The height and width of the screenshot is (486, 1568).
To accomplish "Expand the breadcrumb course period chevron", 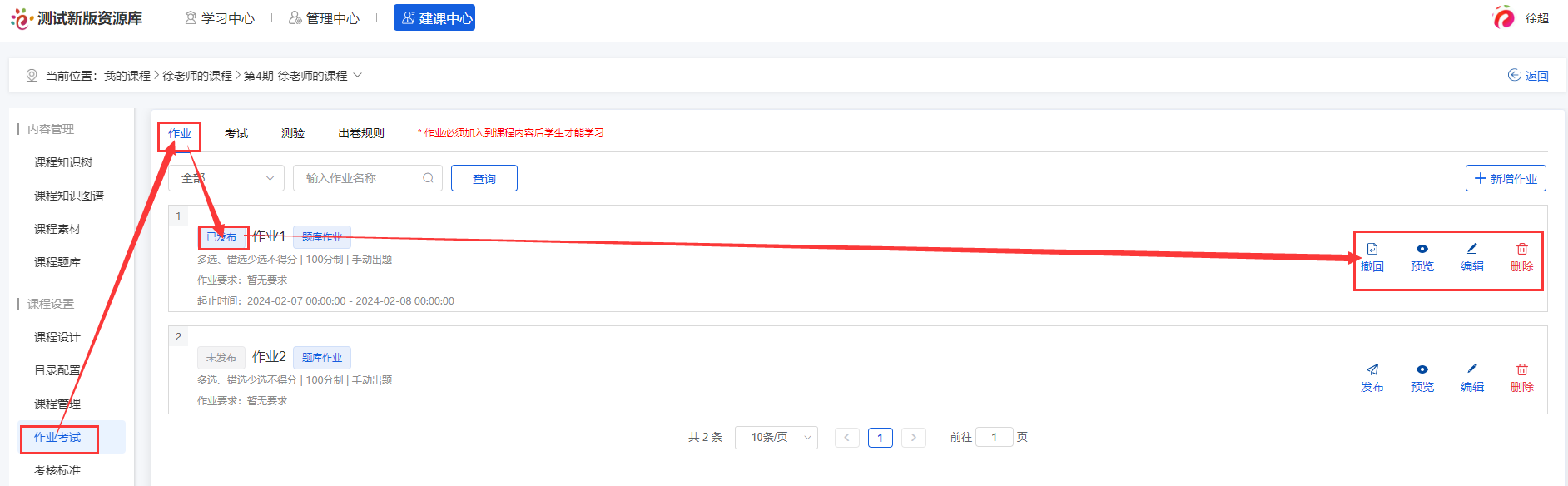I will click(358, 75).
